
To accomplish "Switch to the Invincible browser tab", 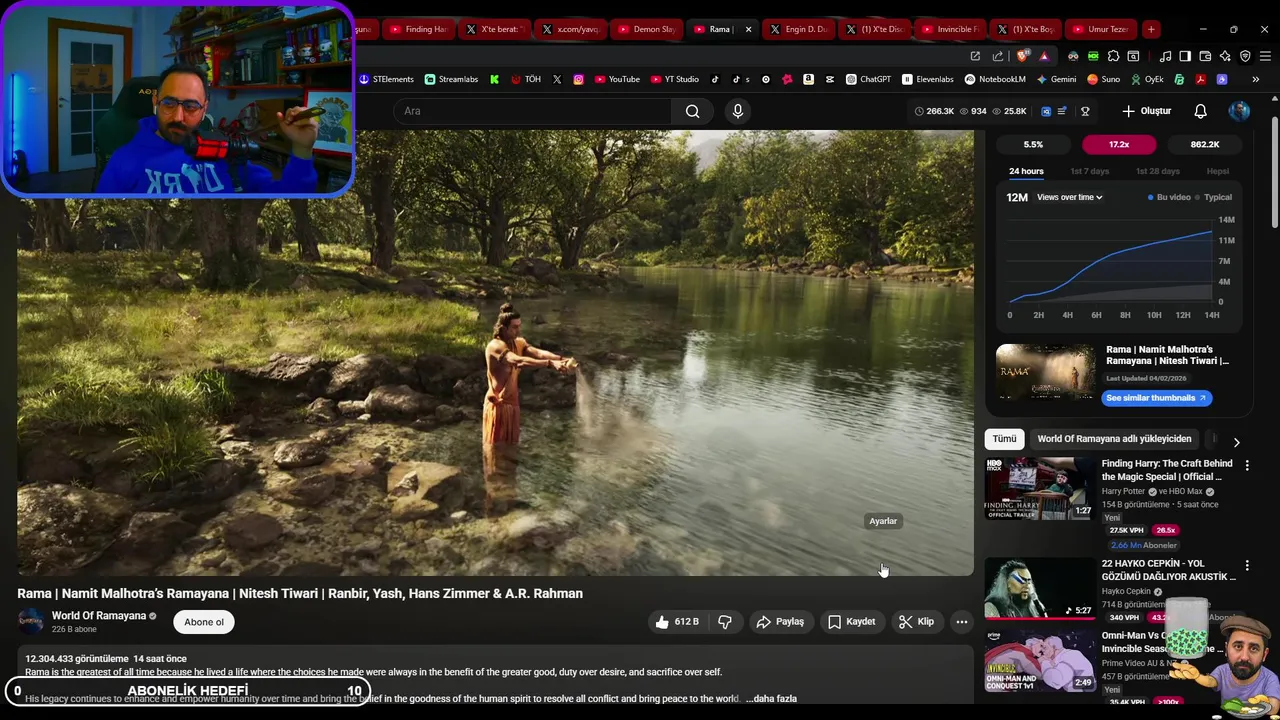I will click(950, 29).
